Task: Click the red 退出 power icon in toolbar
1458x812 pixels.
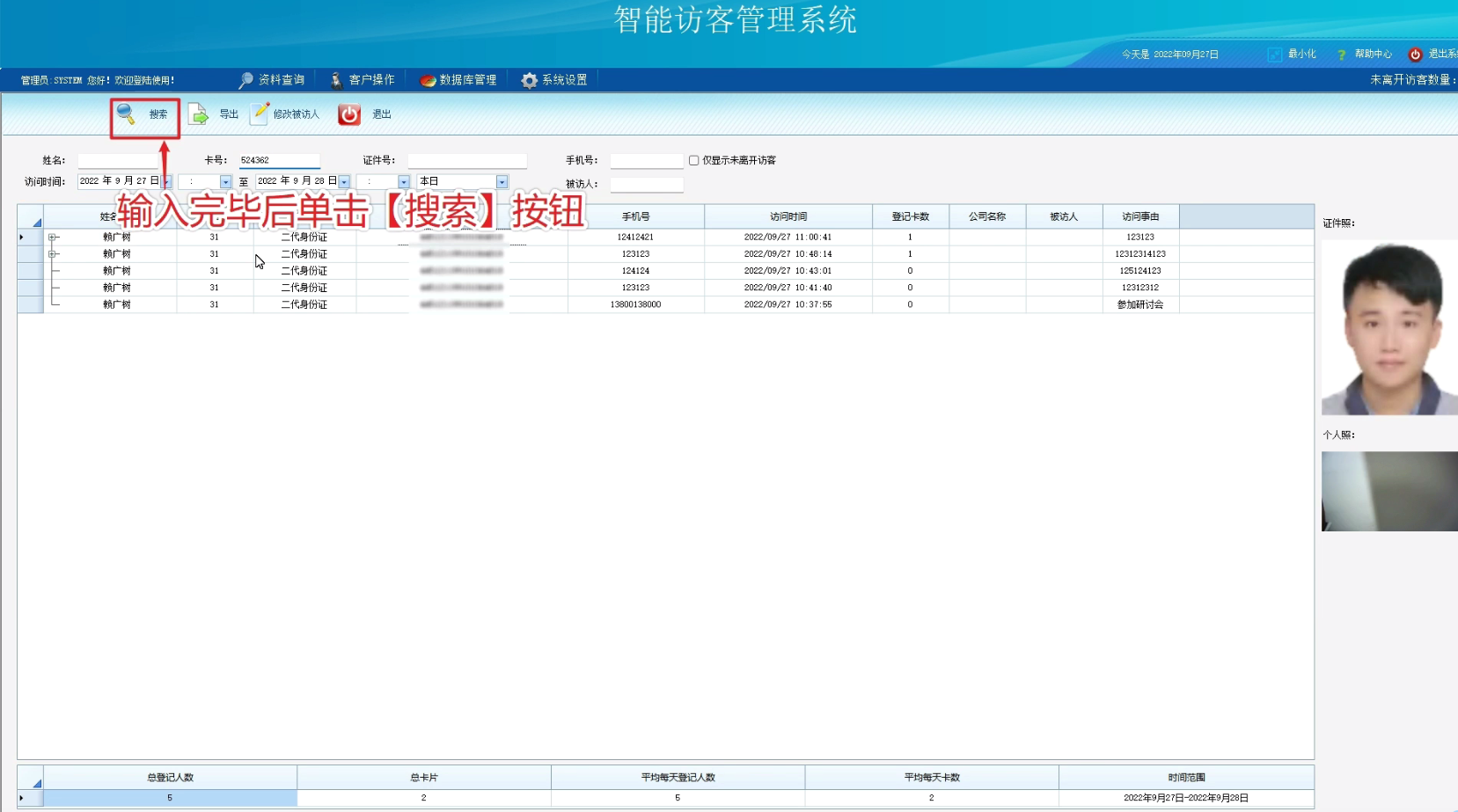Action: tap(349, 114)
